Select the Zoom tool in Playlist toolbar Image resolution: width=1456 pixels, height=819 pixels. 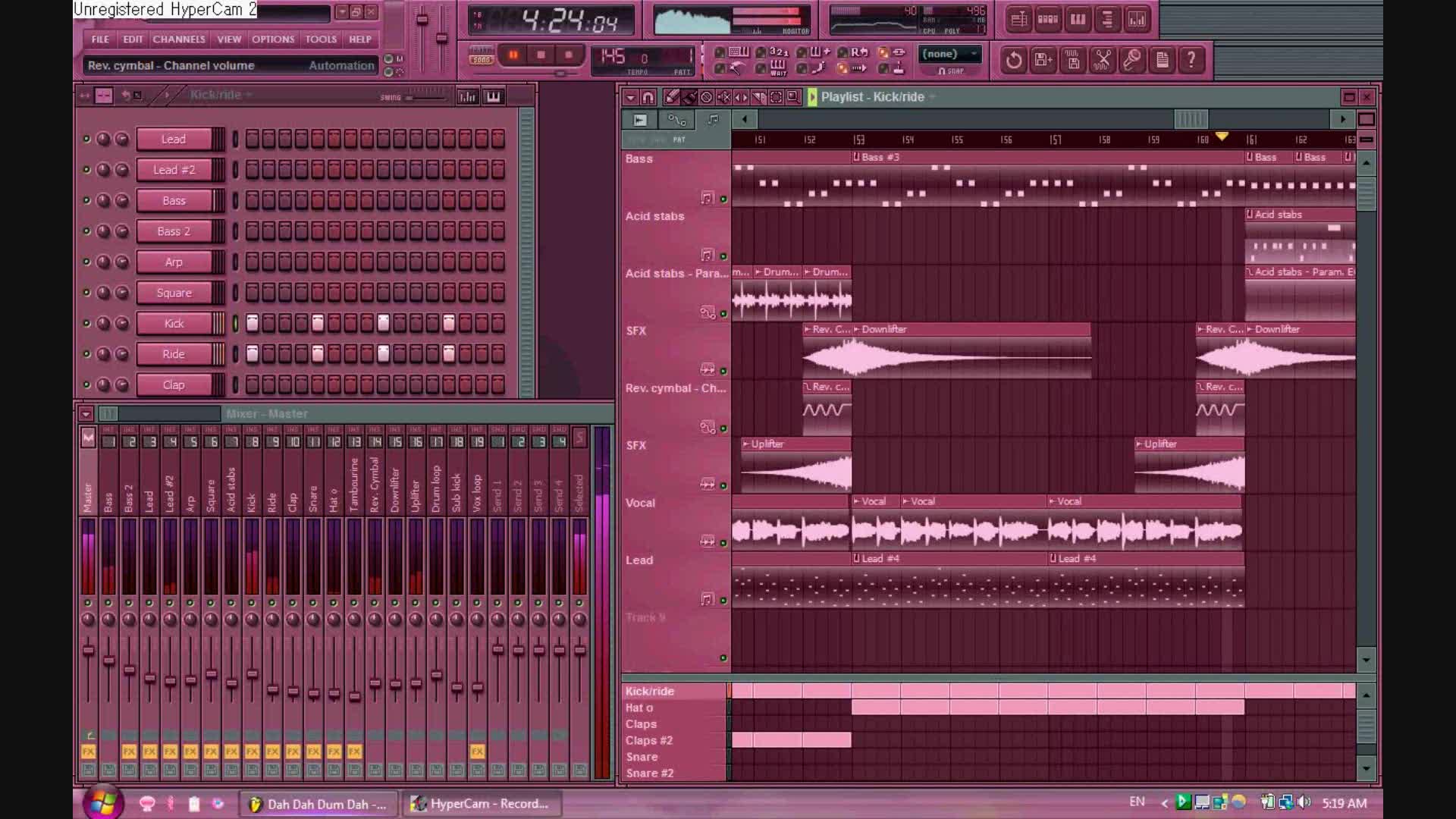click(x=792, y=97)
